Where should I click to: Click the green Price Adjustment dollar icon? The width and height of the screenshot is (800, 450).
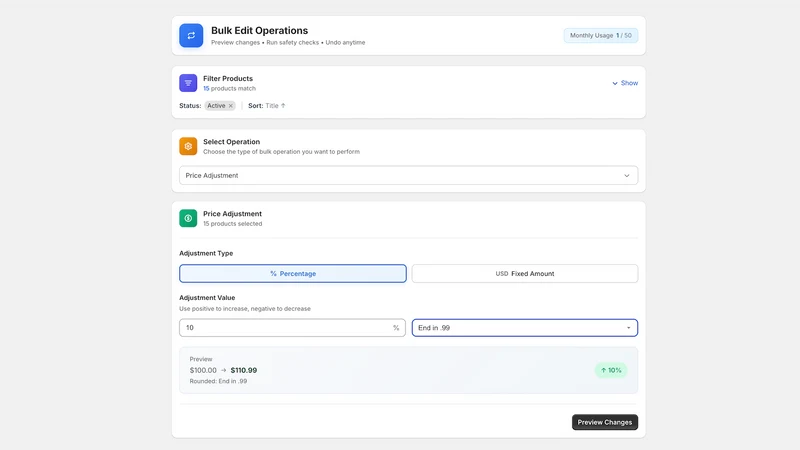point(188,218)
